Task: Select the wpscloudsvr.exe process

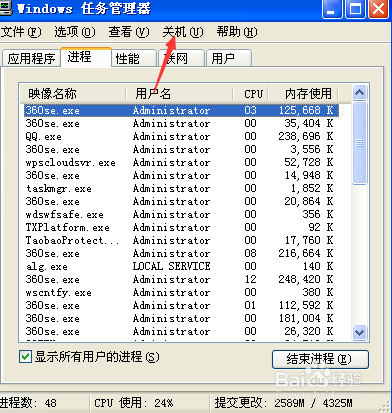Action: tap(181, 162)
